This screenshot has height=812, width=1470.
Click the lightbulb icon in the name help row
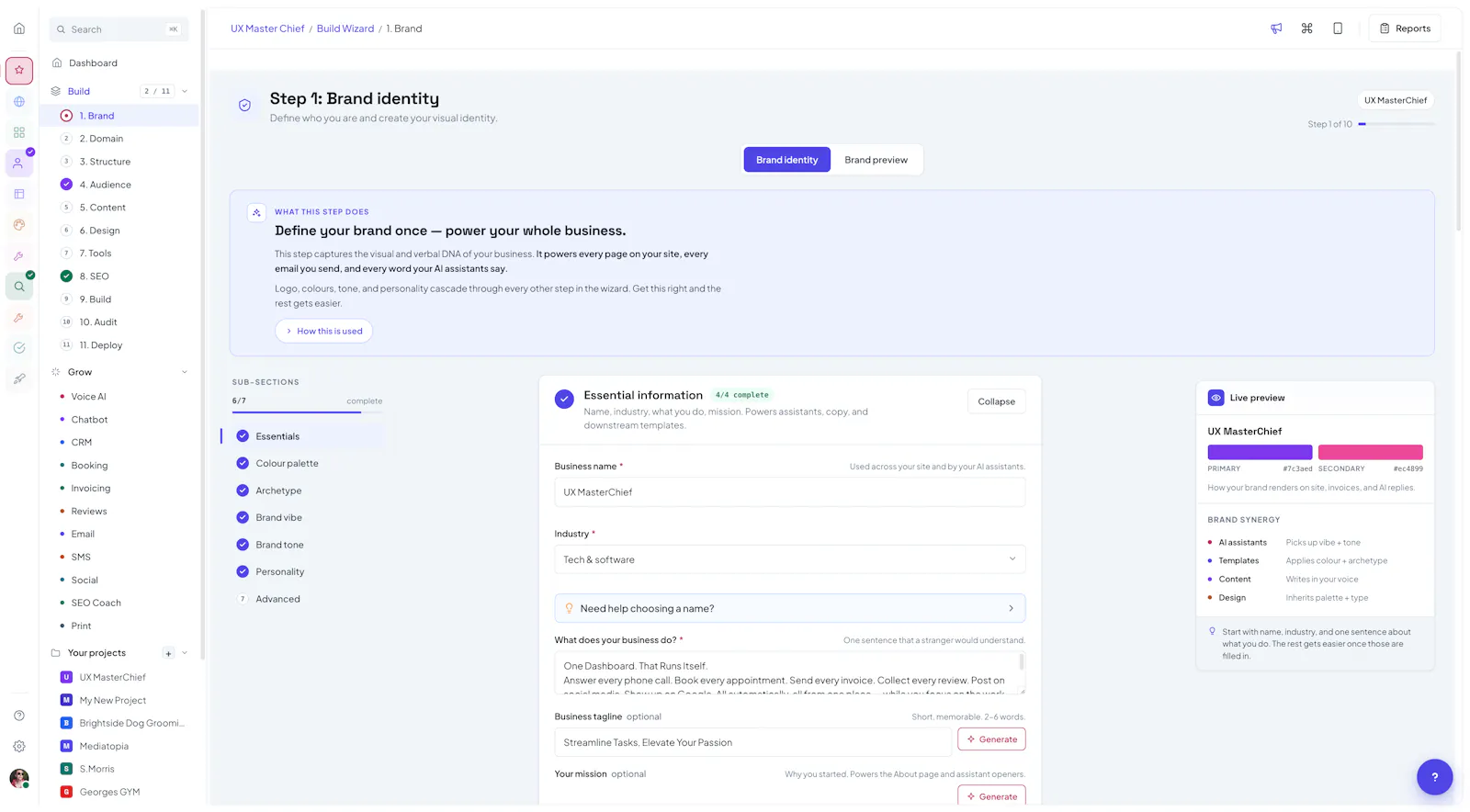pos(569,608)
